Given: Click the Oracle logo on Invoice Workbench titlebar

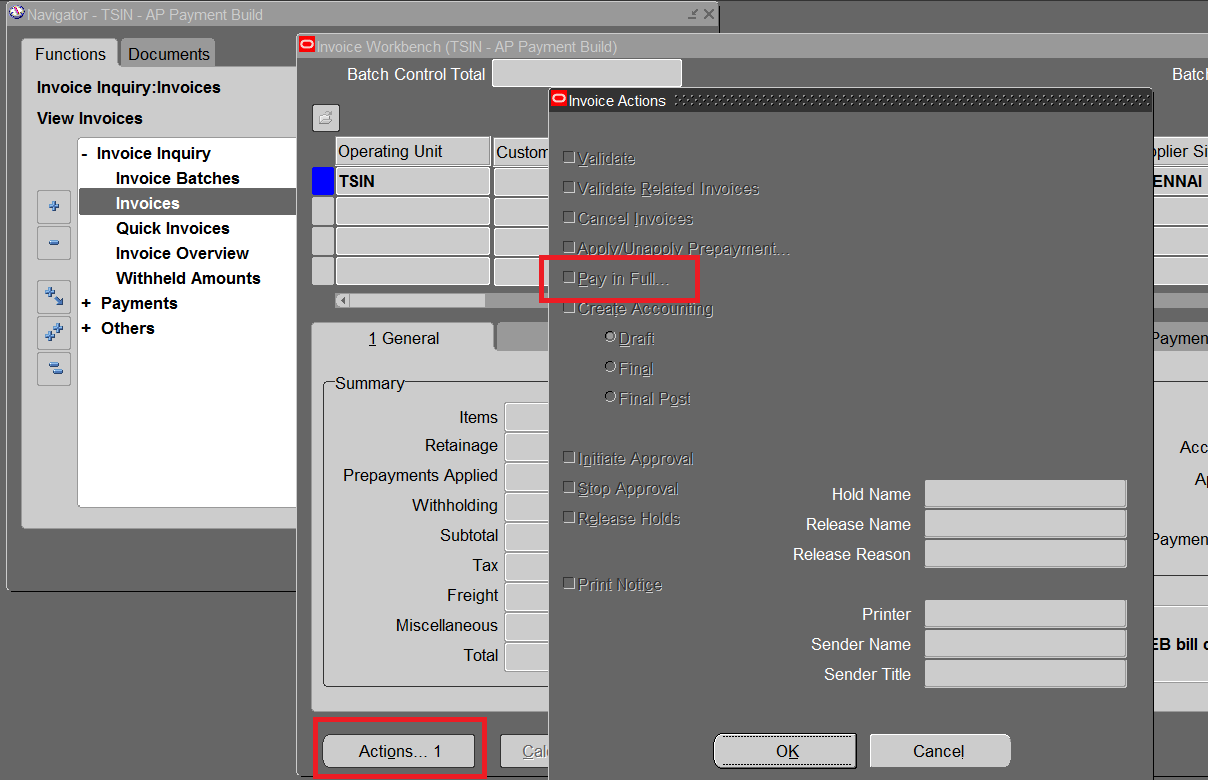Looking at the screenshot, I should pos(305,45).
